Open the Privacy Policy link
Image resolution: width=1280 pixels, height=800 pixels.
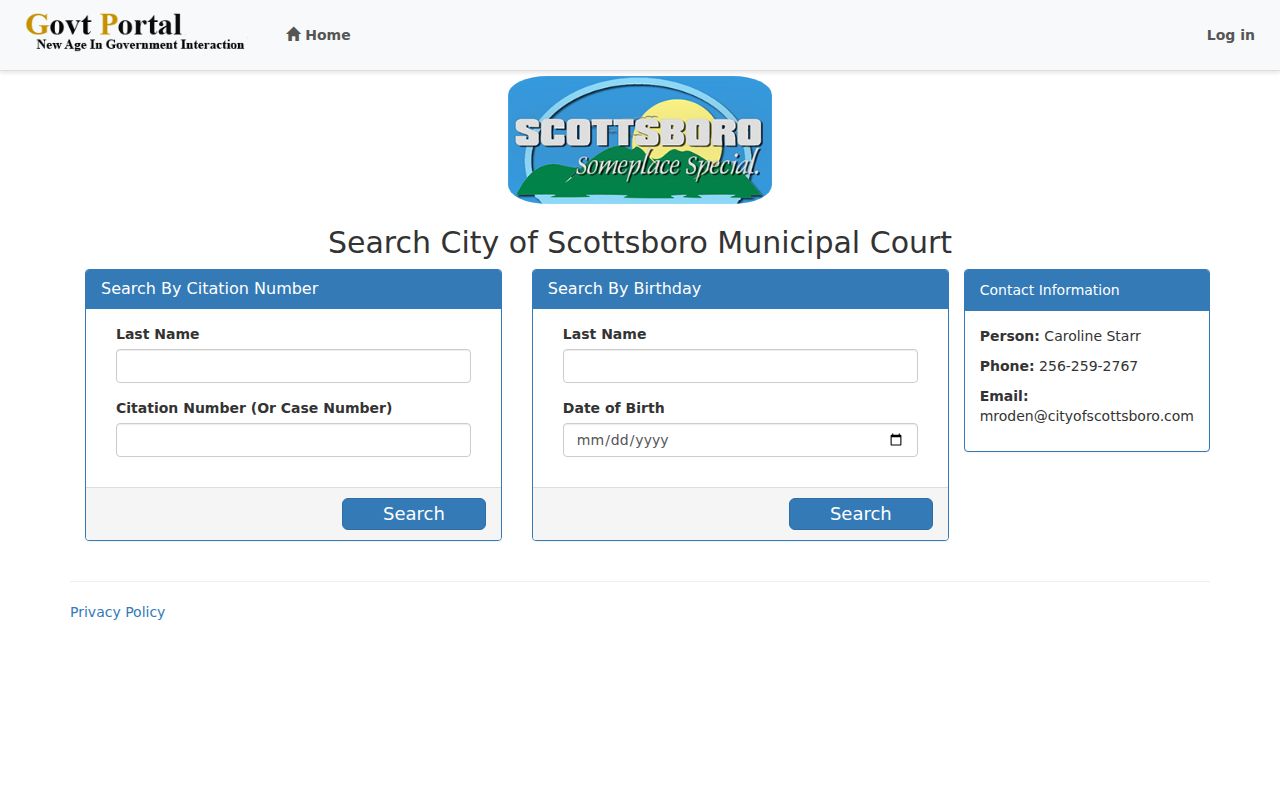click(x=117, y=612)
